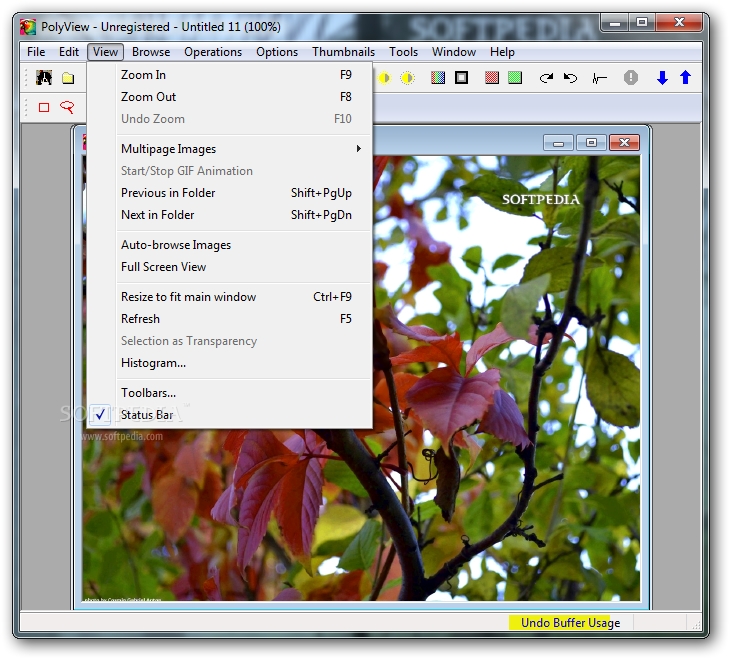The width and height of the screenshot is (730, 659).
Task: Click the Redo curved arrow icon
Action: 546,78
